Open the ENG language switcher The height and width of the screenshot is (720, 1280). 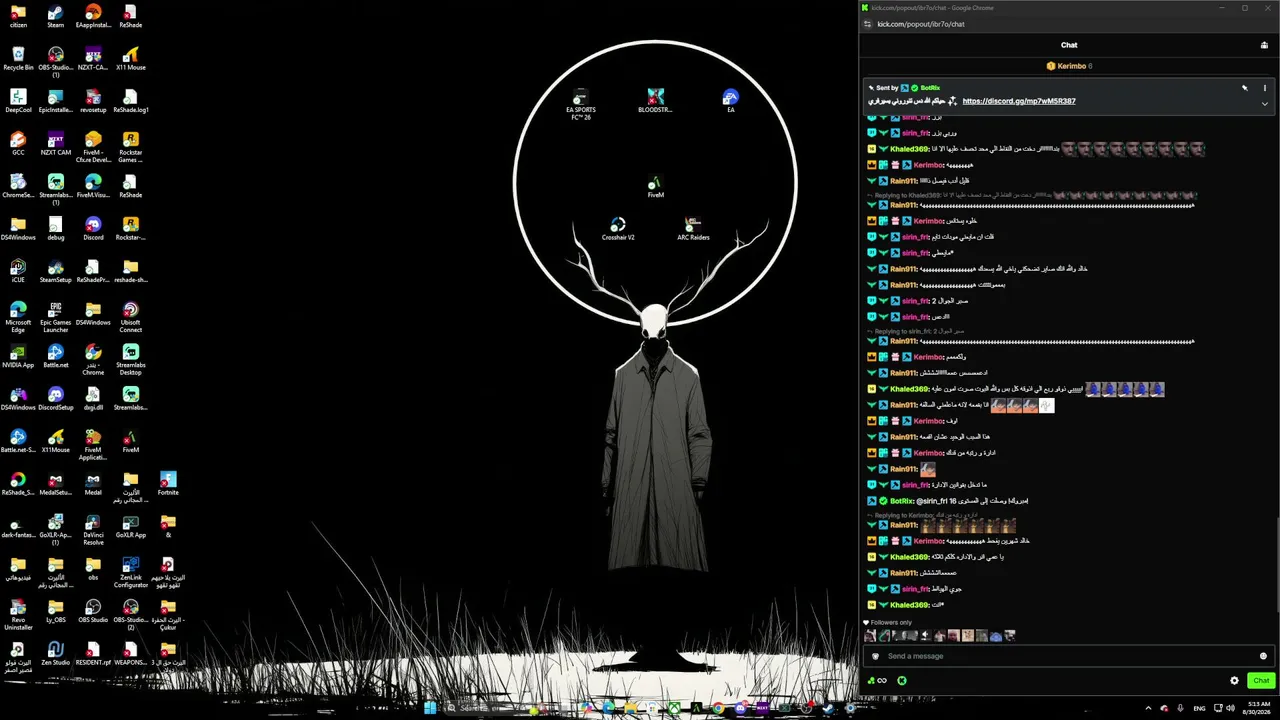coord(1199,708)
